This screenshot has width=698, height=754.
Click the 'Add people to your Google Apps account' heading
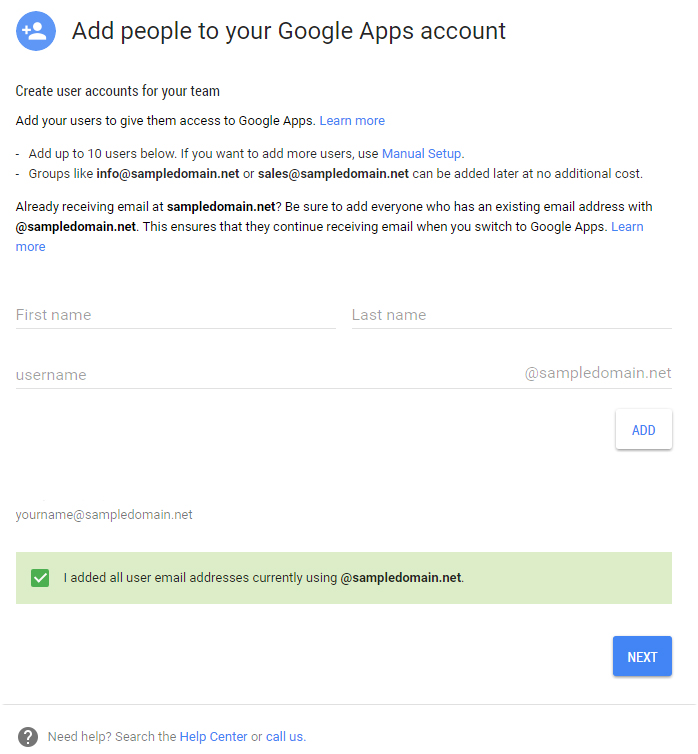tap(288, 31)
